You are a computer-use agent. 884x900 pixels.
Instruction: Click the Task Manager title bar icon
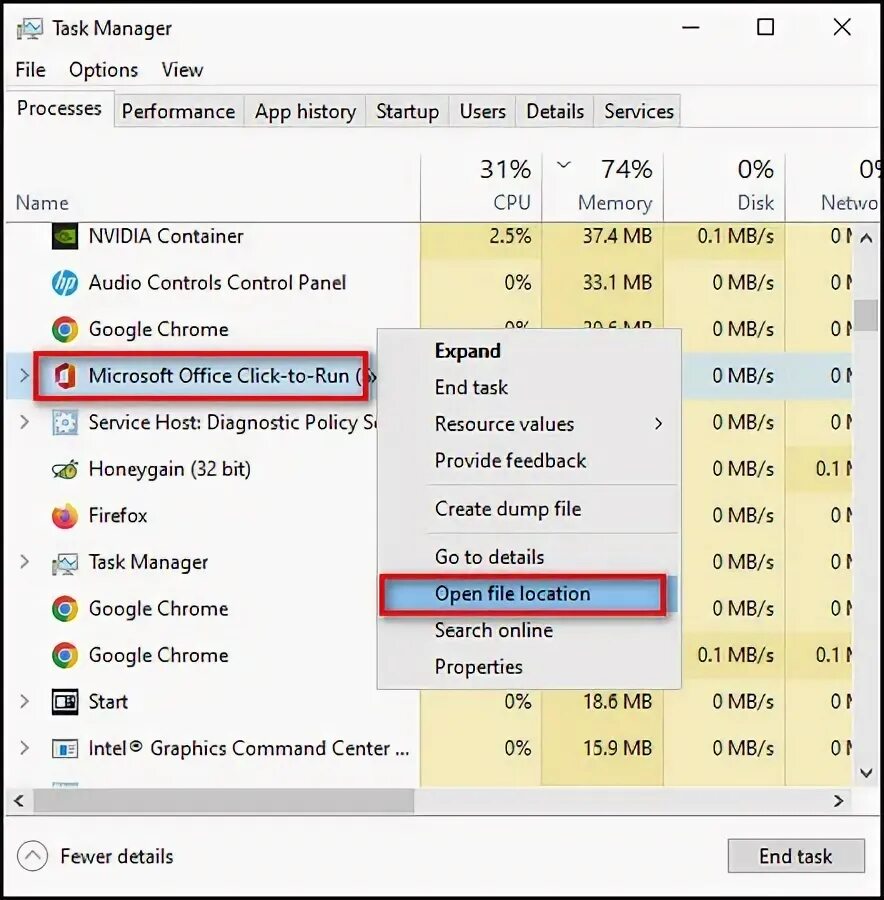(x=30, y=29)
